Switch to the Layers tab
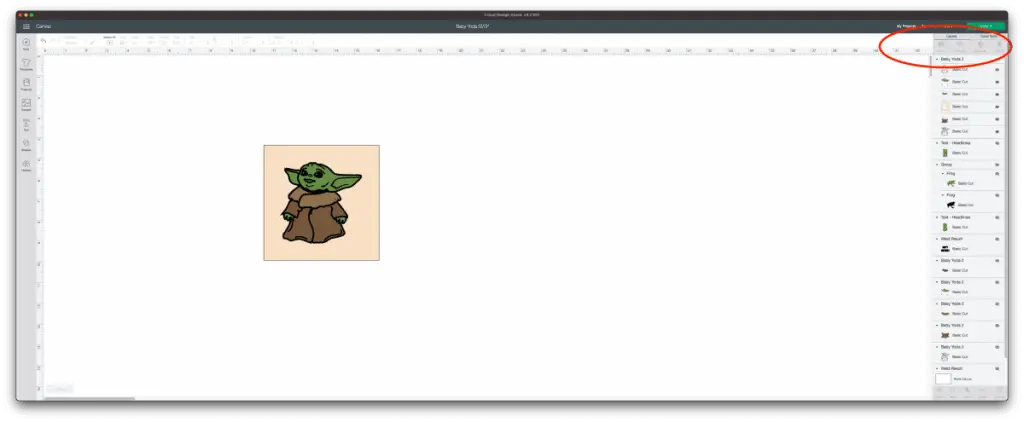This screenshot has height=422, width=1024. [952, 36]
